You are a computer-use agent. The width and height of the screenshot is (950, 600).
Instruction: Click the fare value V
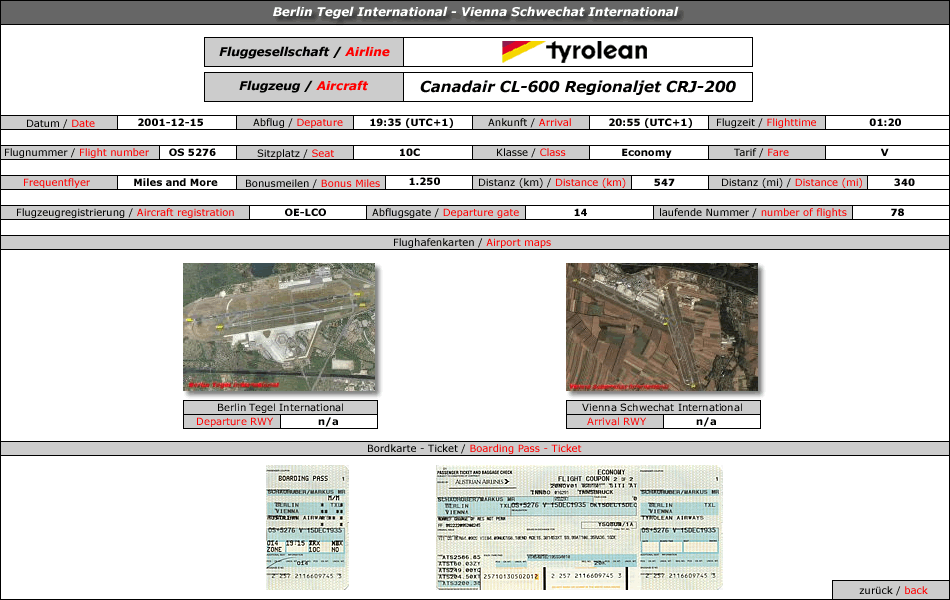[885, 152]
